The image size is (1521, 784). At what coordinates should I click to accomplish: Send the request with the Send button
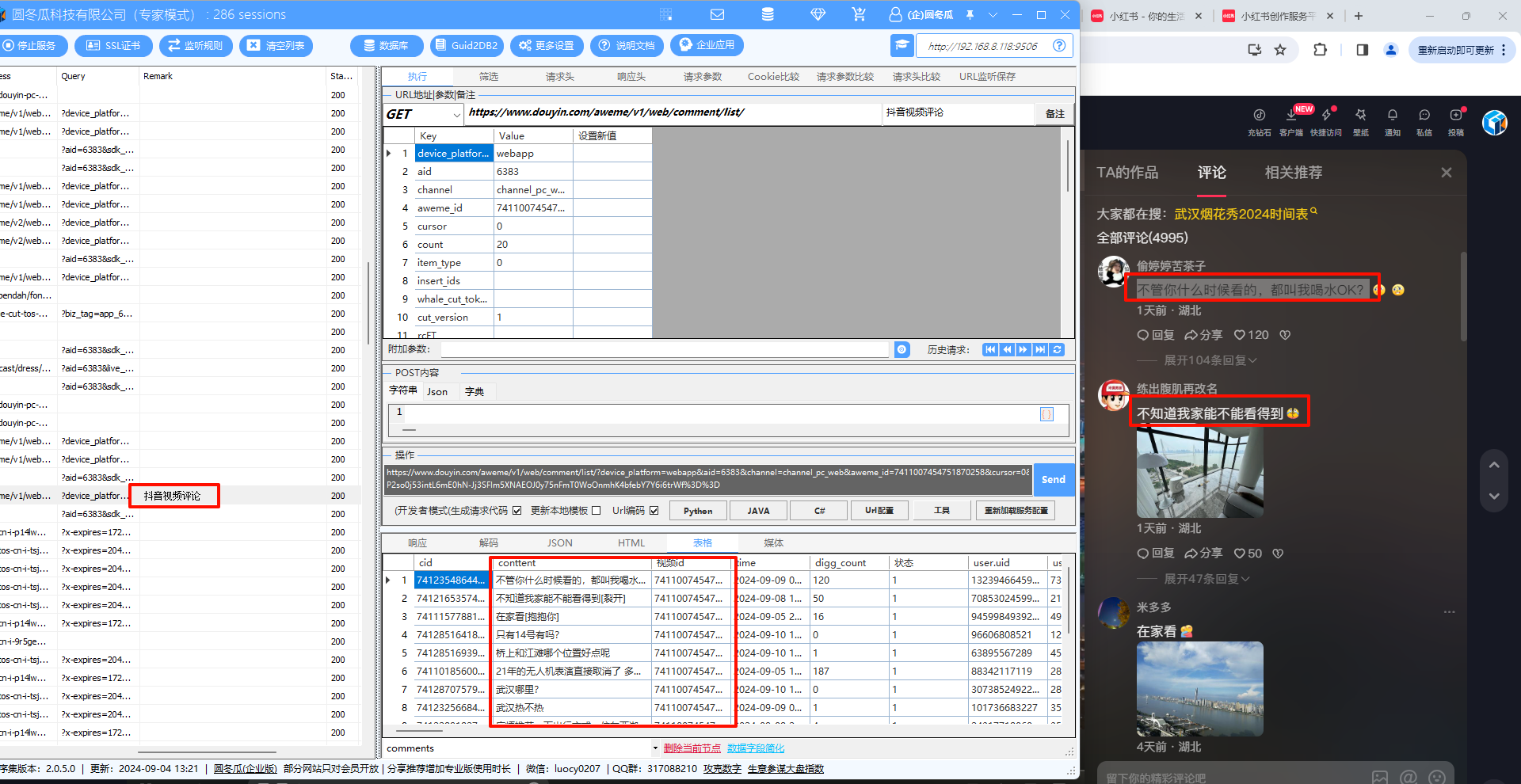click(1054, 480)
